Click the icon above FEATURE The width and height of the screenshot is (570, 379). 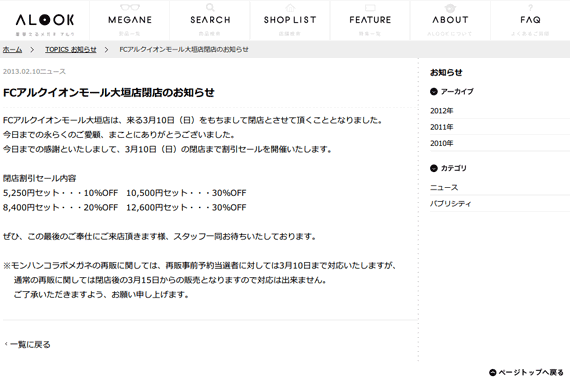pos(370,7)
